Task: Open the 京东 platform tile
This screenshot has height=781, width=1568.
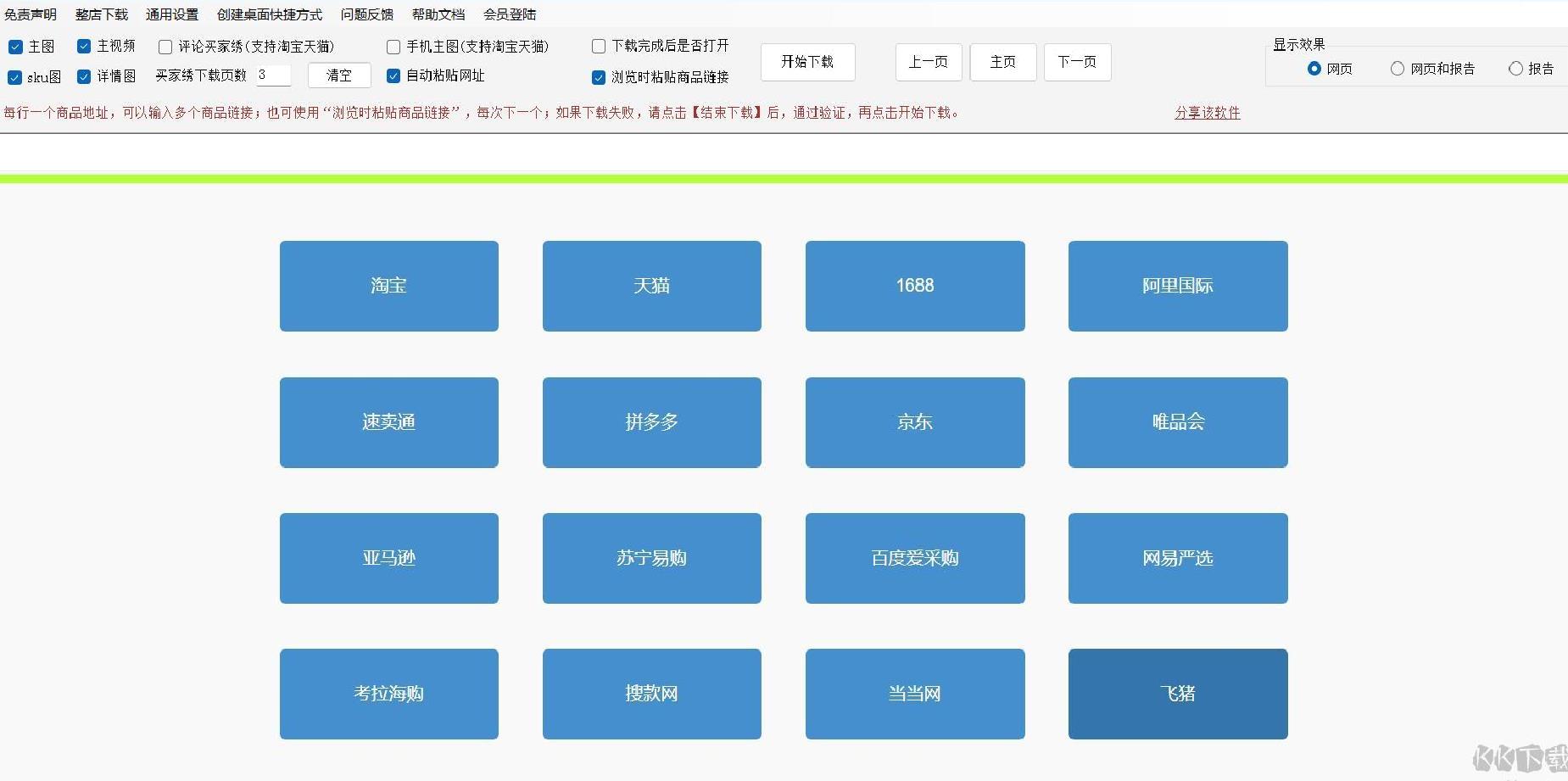Action: click(915, 422)
